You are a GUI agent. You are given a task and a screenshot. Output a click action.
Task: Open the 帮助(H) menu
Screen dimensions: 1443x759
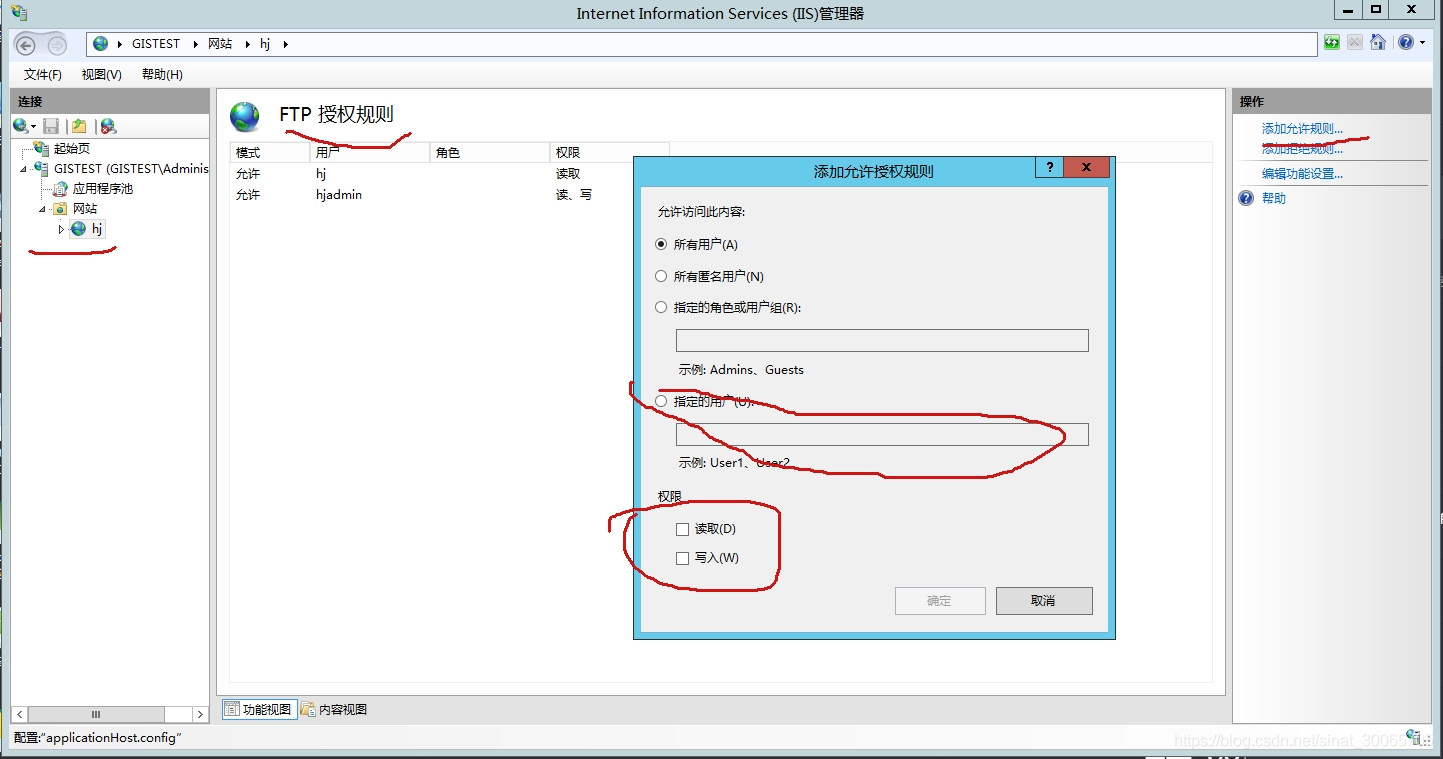point(162,74)
